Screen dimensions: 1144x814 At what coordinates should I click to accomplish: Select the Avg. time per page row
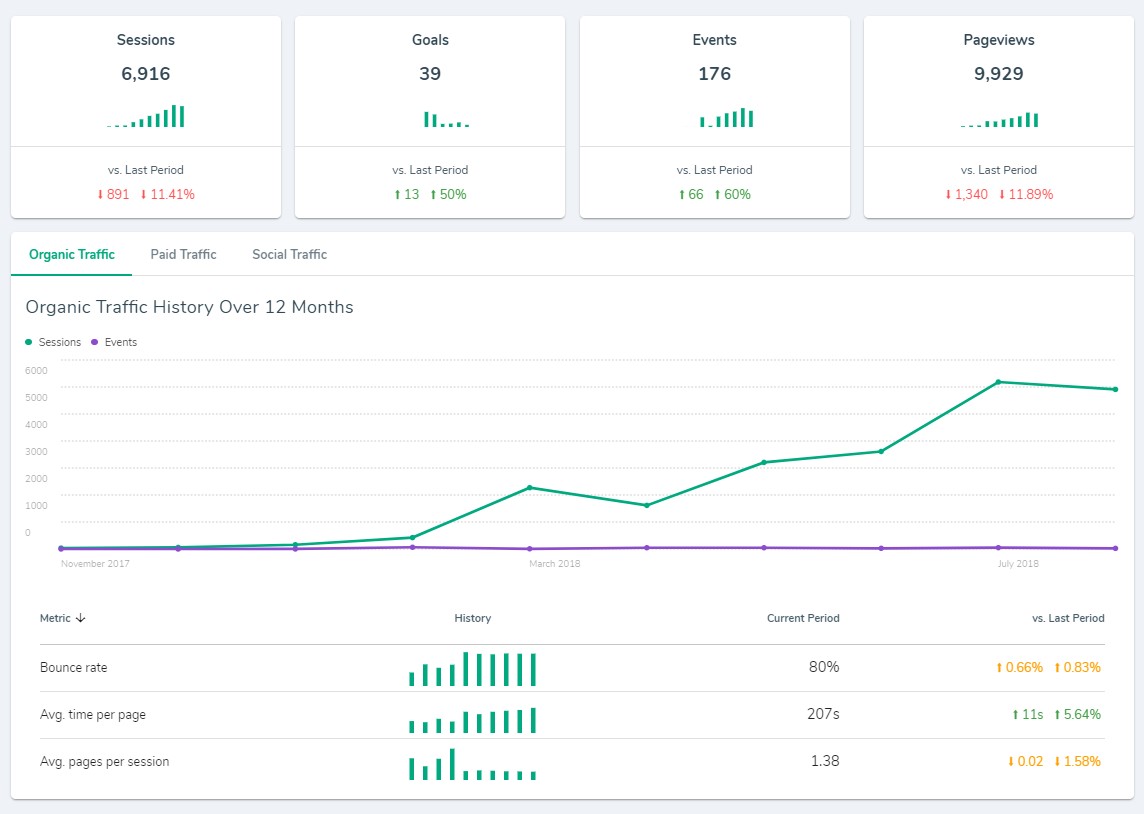tap(572, 715)
